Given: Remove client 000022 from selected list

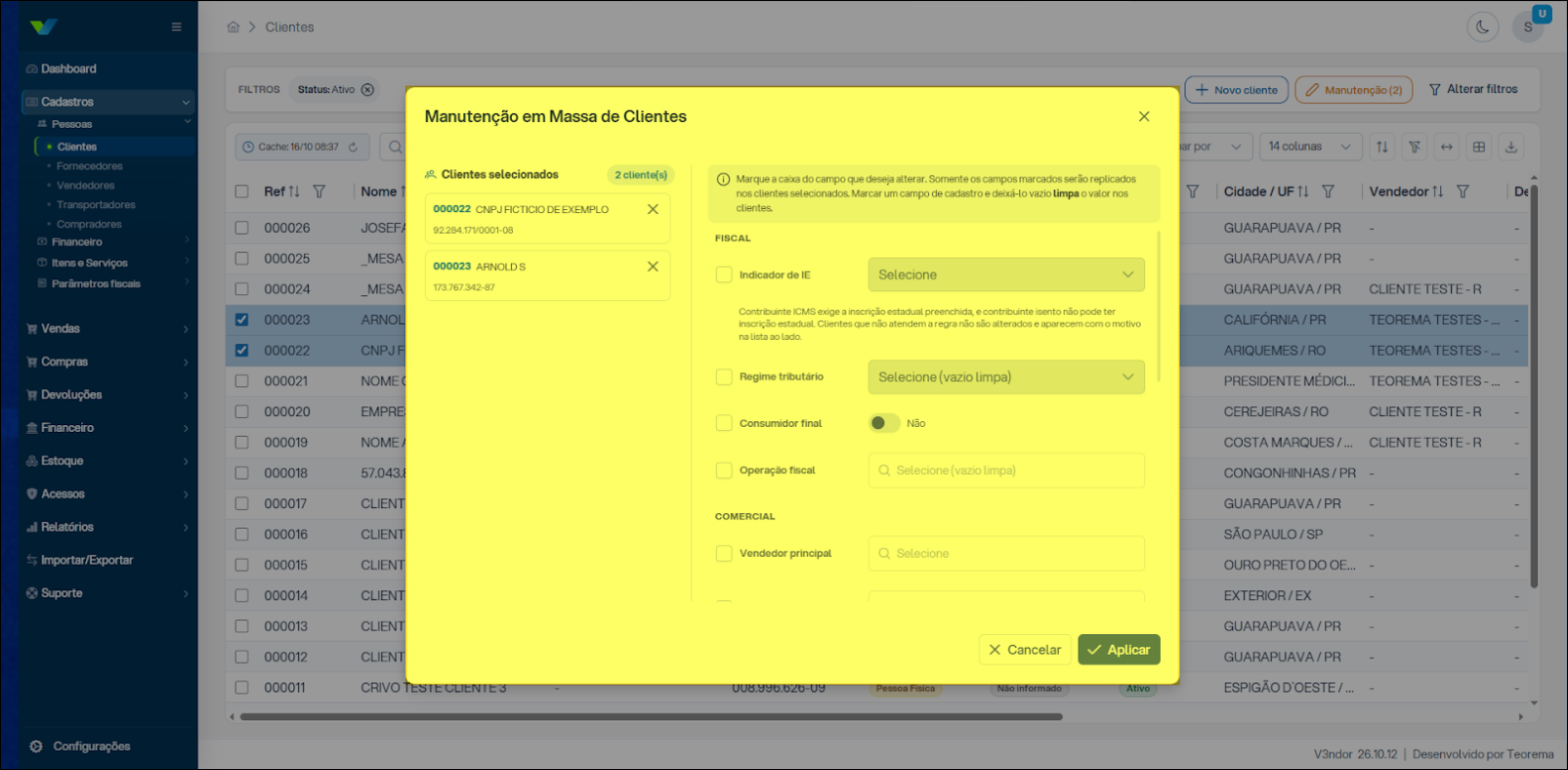Looking at the screenshot, I should click(x=653, y=209).
